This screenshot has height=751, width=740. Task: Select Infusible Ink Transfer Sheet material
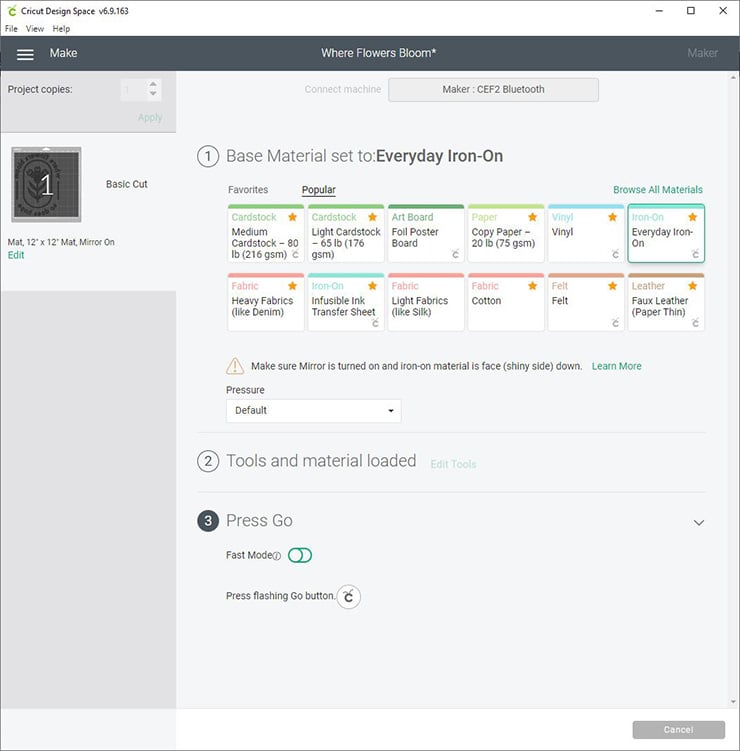point(346,302)
